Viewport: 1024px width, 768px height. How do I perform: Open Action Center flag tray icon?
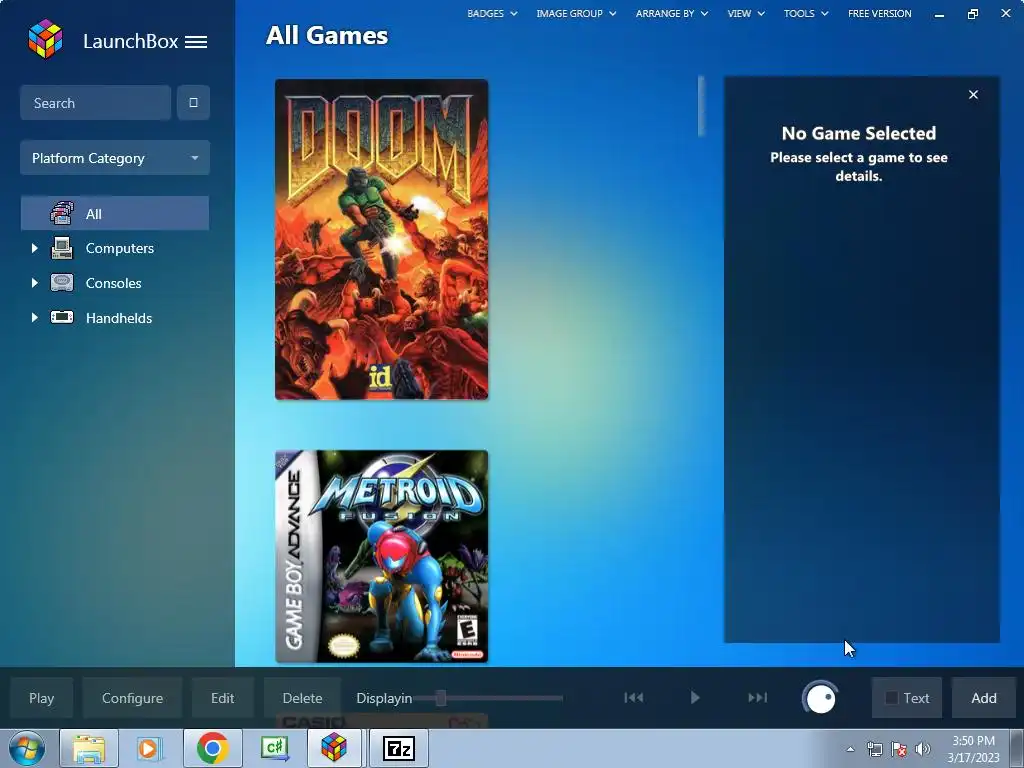click(x=899, y=750)
